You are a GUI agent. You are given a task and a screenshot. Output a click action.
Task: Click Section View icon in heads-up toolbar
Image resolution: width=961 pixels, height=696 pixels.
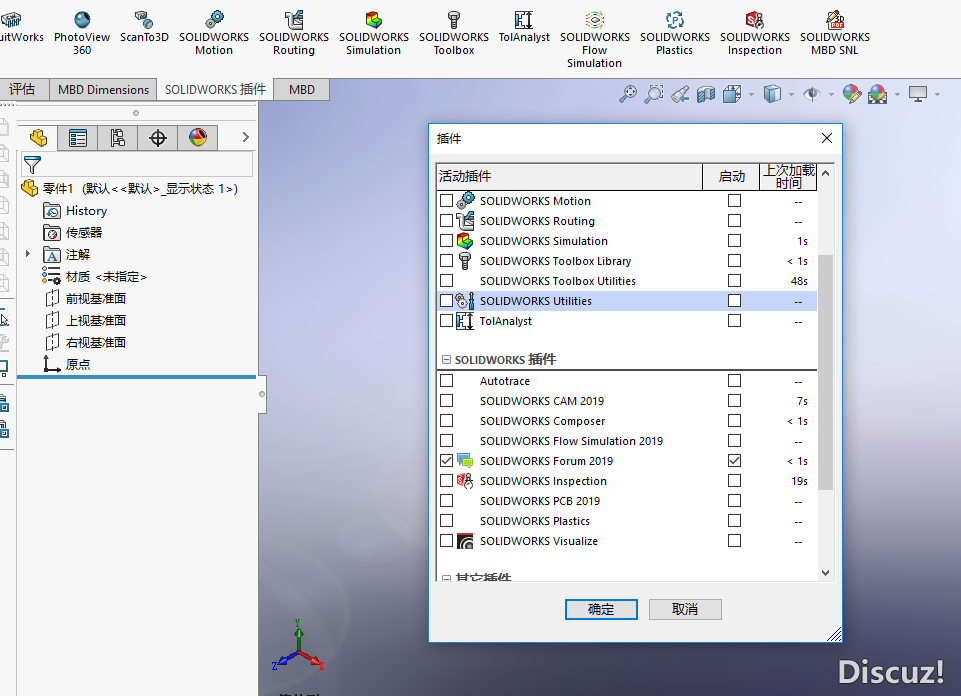click(706, 94)
